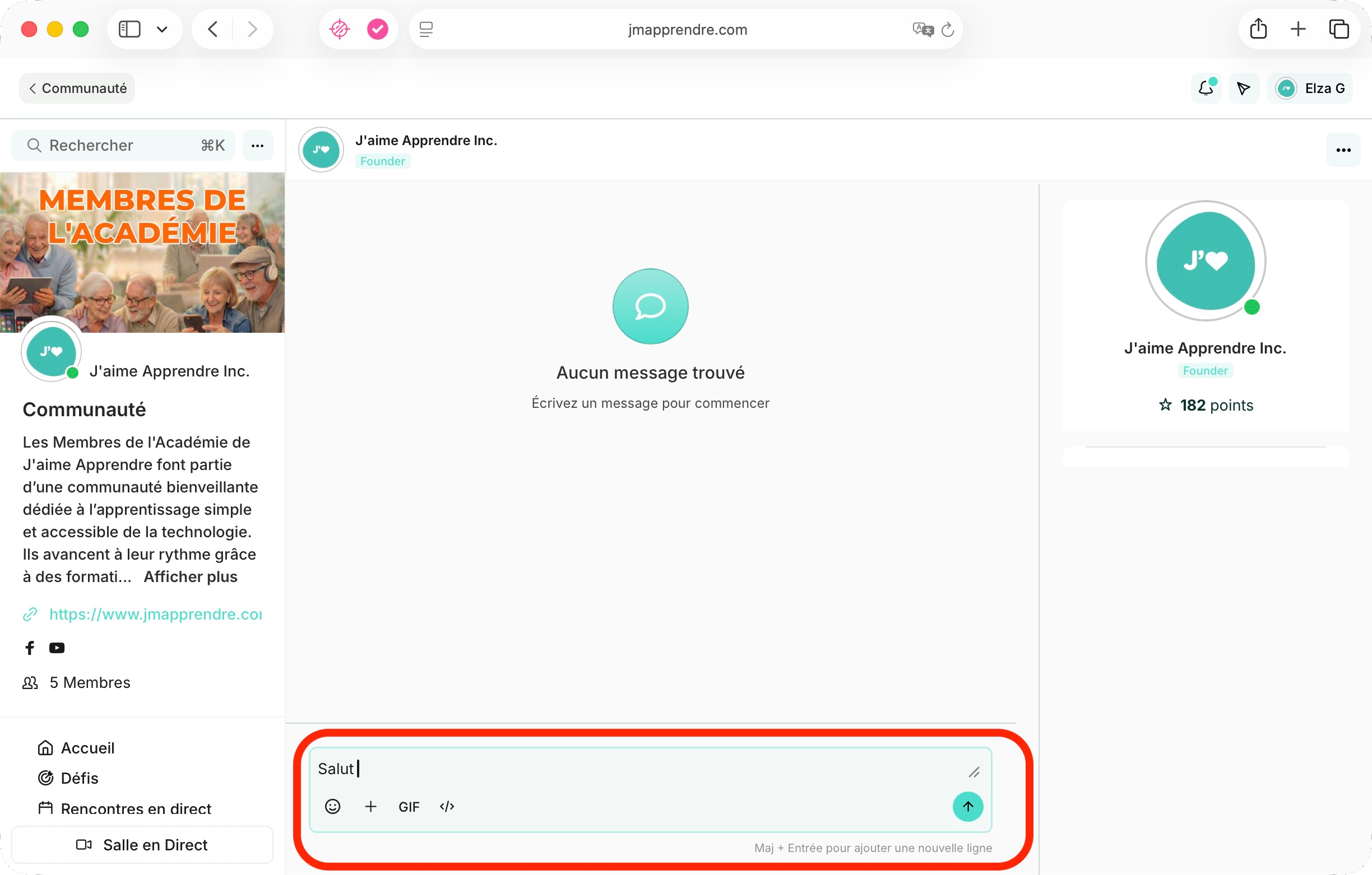This screenshot has width=1372, height=875.
Task: Join the Salle en Direct
Action: (142, 844)
